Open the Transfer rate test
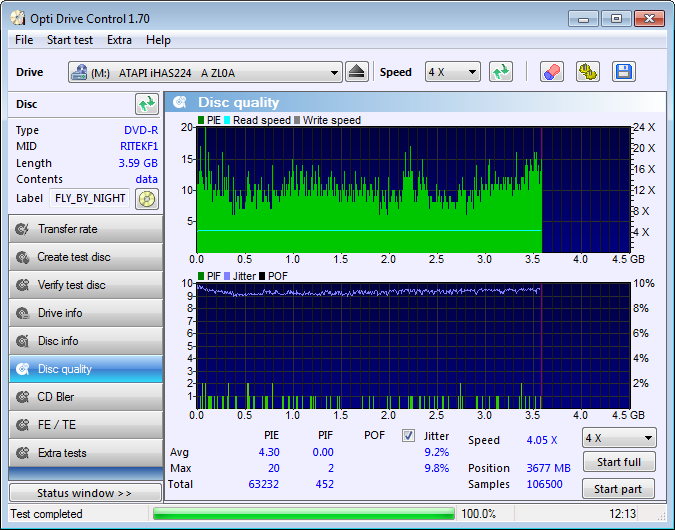675x530 pixels. coord(86,229)
